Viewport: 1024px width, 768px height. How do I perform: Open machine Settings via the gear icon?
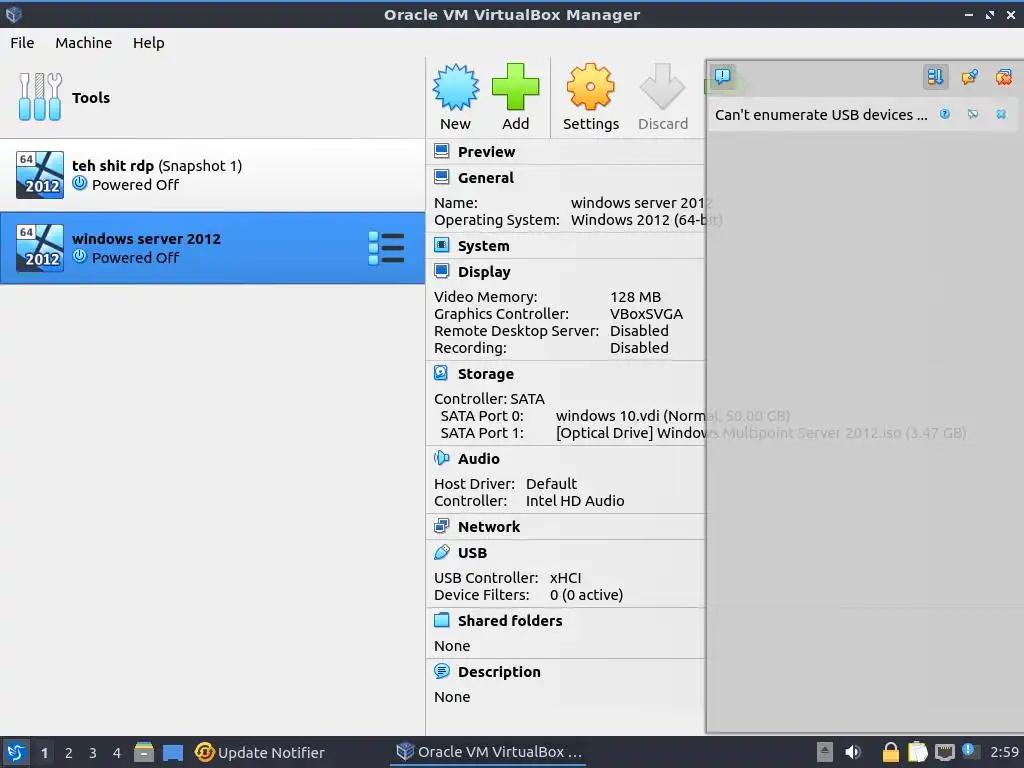point(590,87)
